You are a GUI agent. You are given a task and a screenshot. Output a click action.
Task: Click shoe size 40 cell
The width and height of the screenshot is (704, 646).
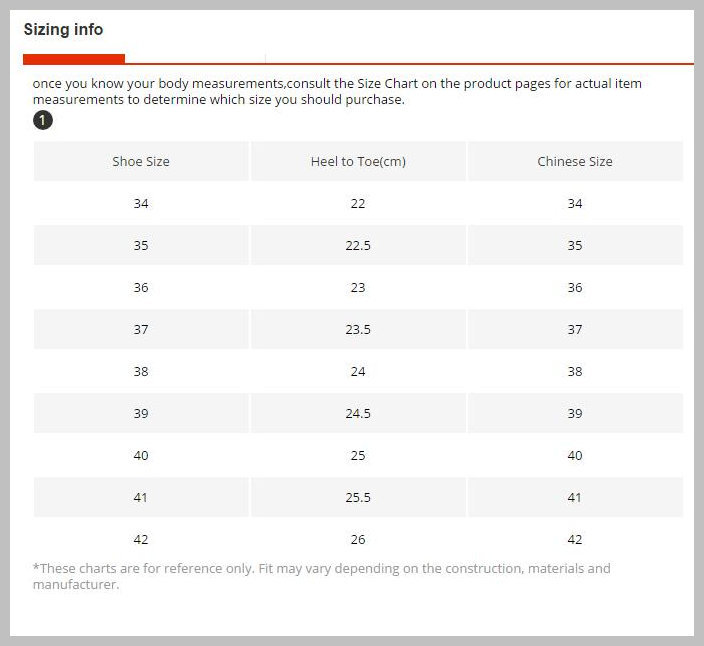[x=141, y=455]
